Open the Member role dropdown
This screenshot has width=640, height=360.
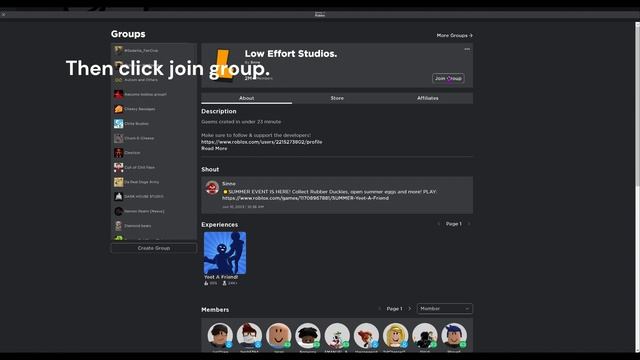[444, 309]
